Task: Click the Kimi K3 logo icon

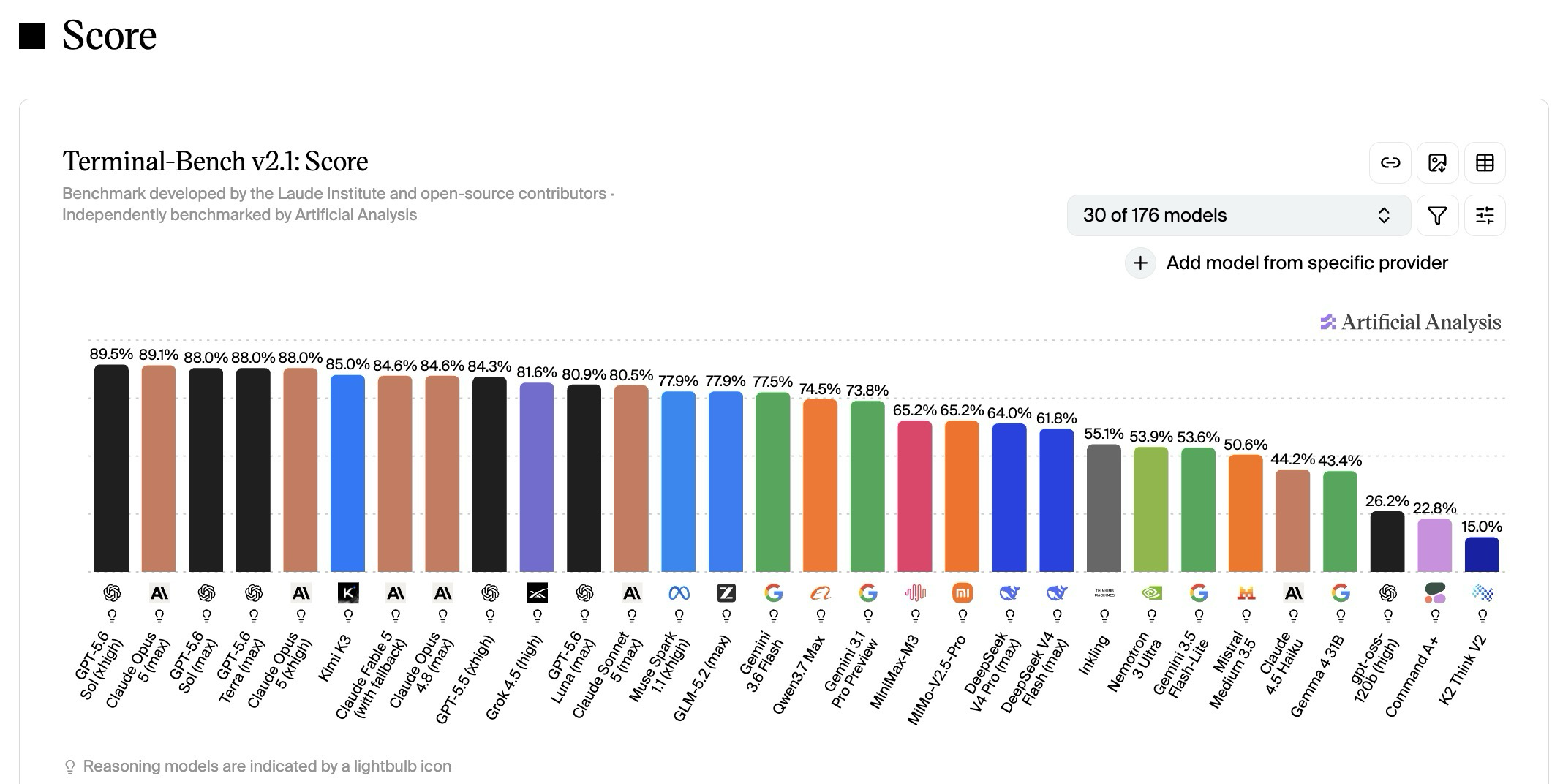Action: point(348,592)
